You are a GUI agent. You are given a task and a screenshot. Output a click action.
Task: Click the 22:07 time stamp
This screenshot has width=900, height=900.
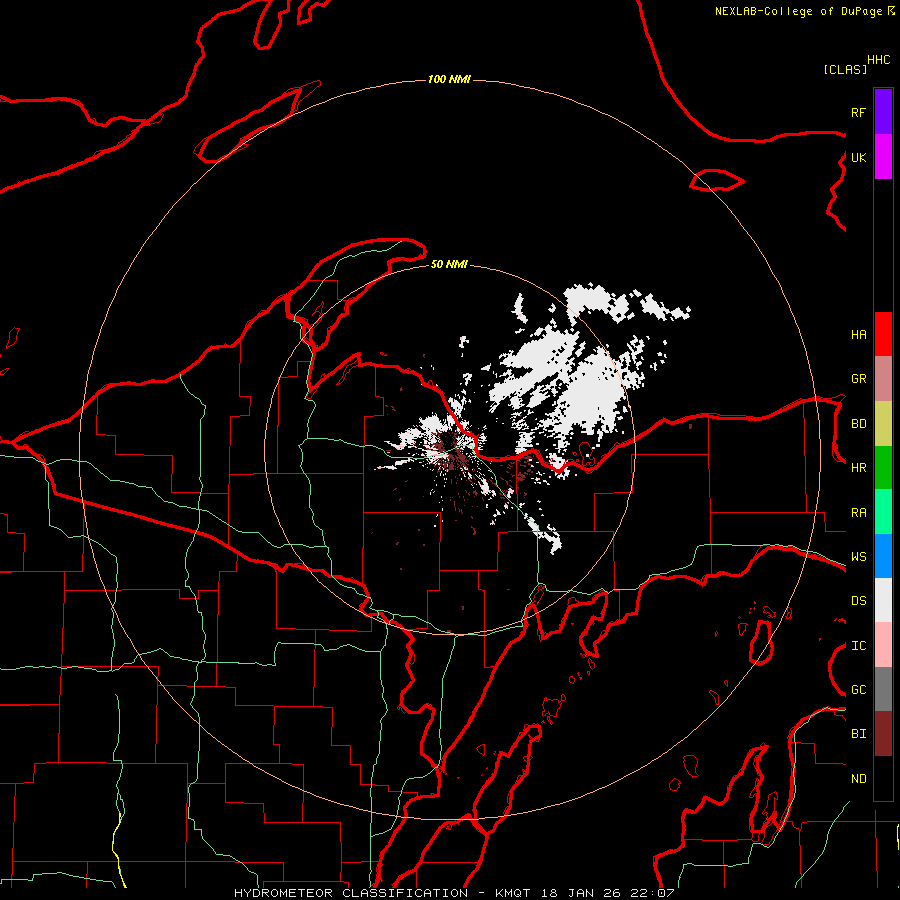[x=650, y=893]
